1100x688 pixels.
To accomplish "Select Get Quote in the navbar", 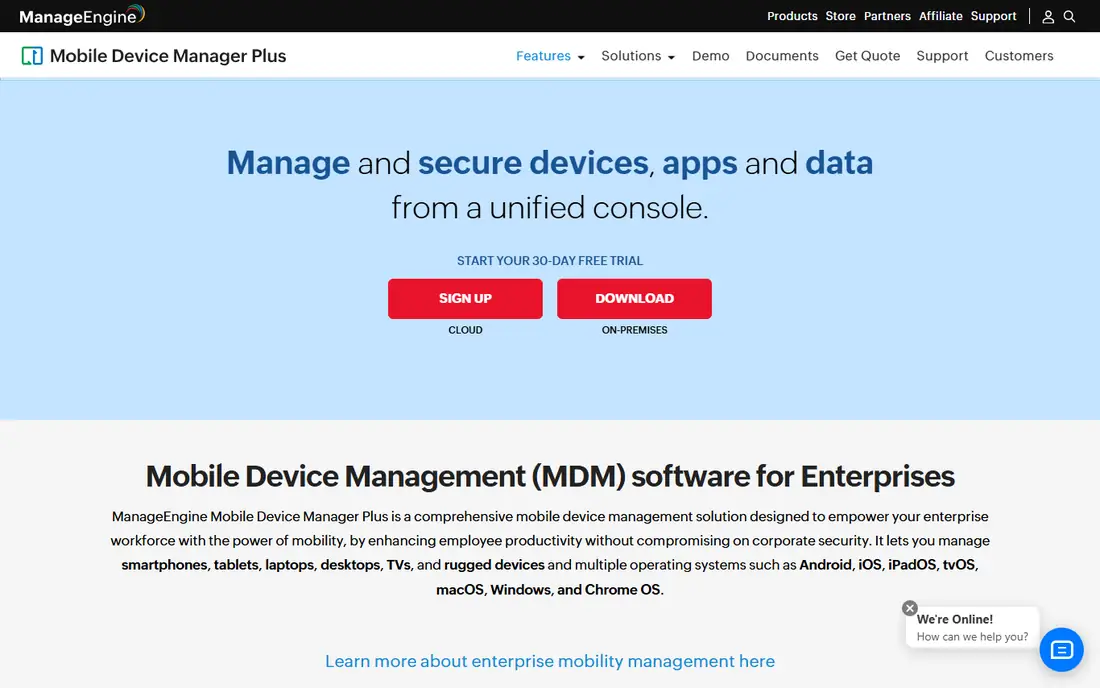I will pos(867,55).
